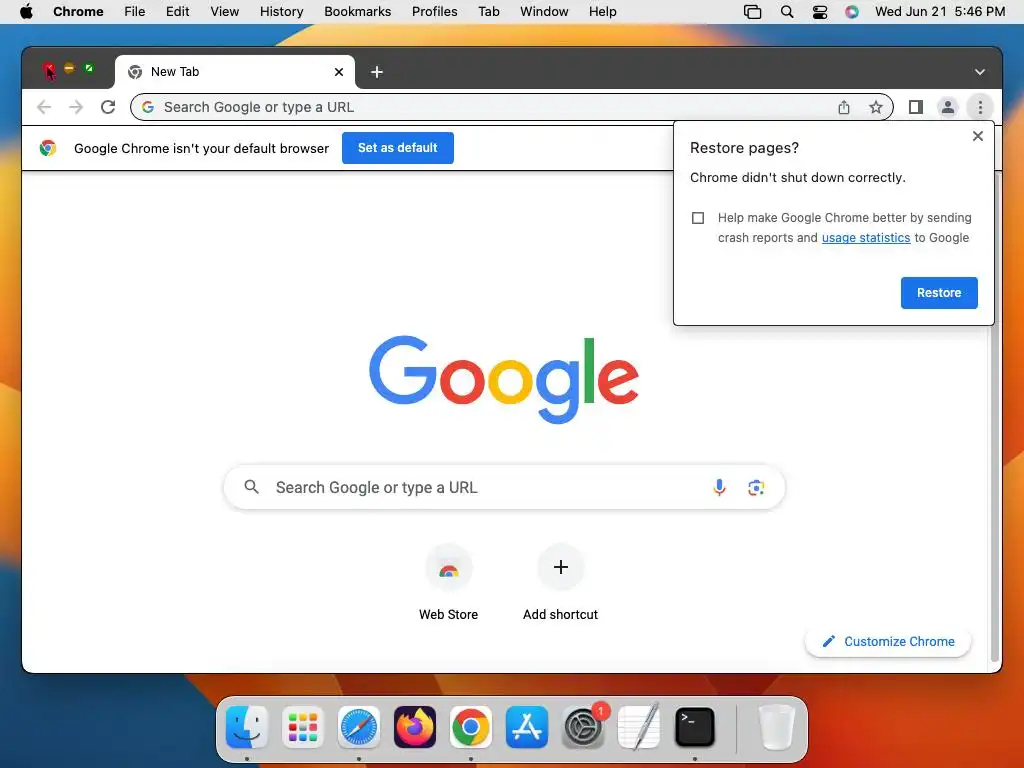Image resolution: width=1024 pixels, height=768 pixels.
Task: Click the Set as default button
Action: pyautogui.click(x=398, y=148)
